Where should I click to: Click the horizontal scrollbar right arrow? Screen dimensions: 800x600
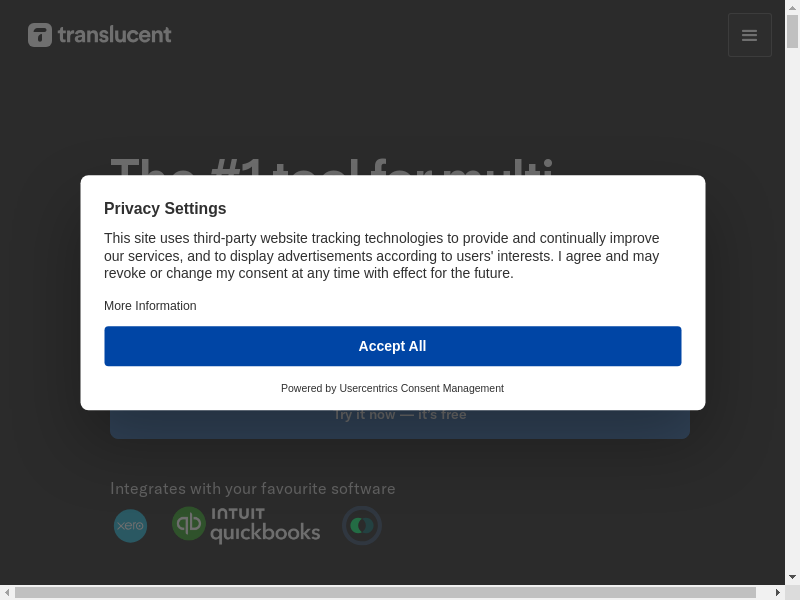tap(777, 593)
